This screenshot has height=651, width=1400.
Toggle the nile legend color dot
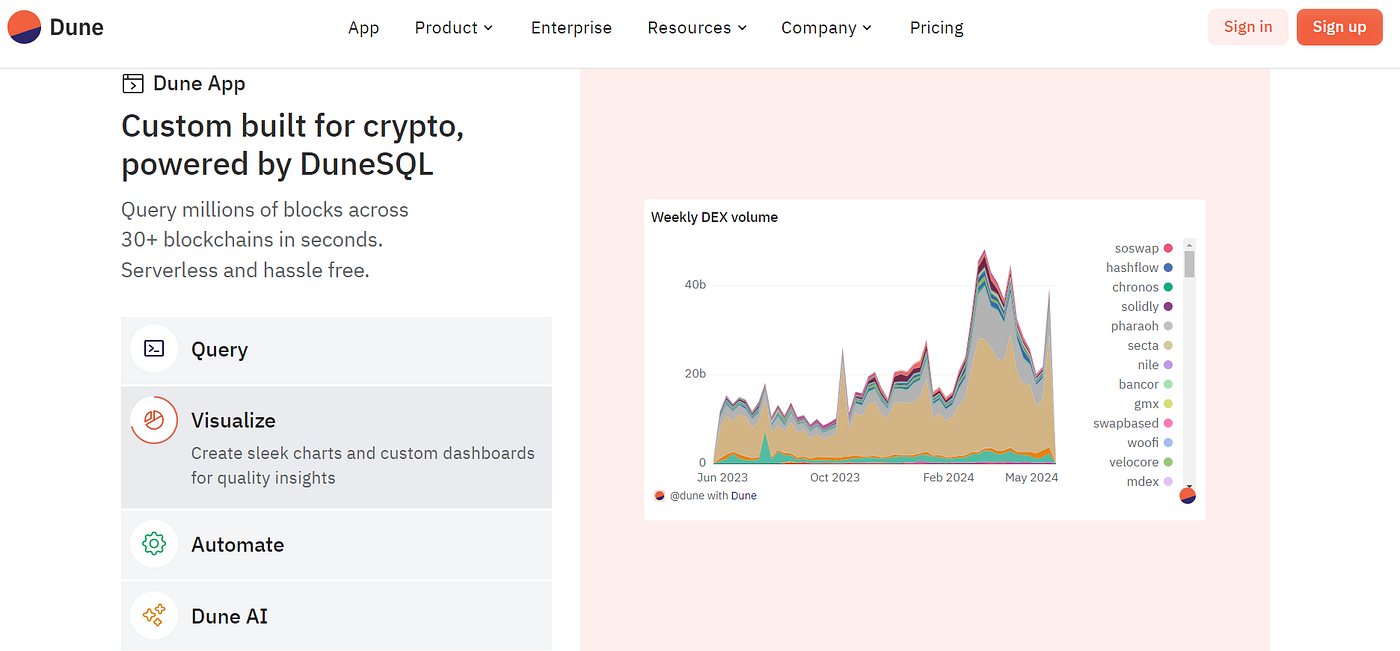[1168, 365]
